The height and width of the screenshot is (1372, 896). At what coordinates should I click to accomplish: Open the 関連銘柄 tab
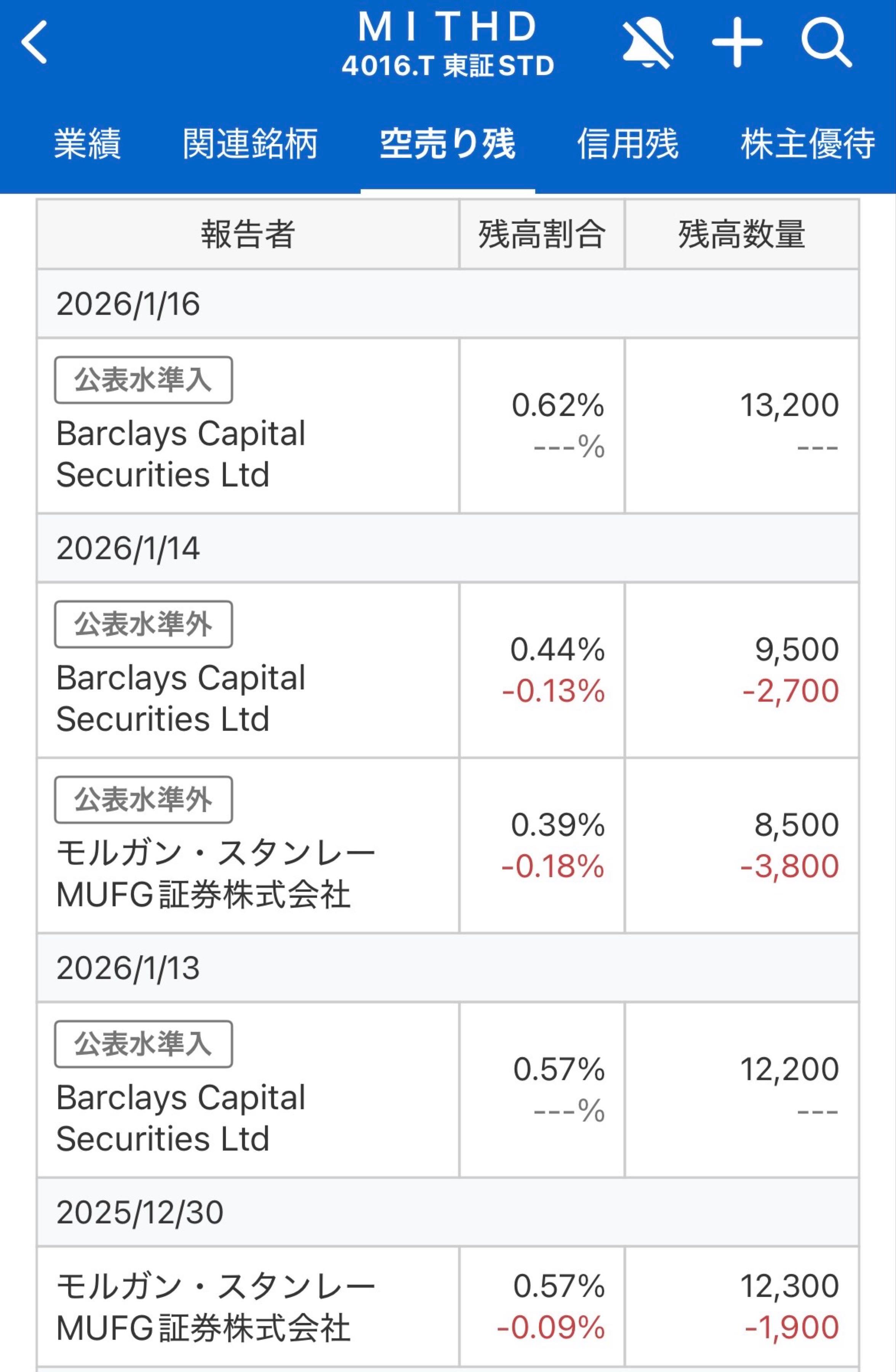250,144
